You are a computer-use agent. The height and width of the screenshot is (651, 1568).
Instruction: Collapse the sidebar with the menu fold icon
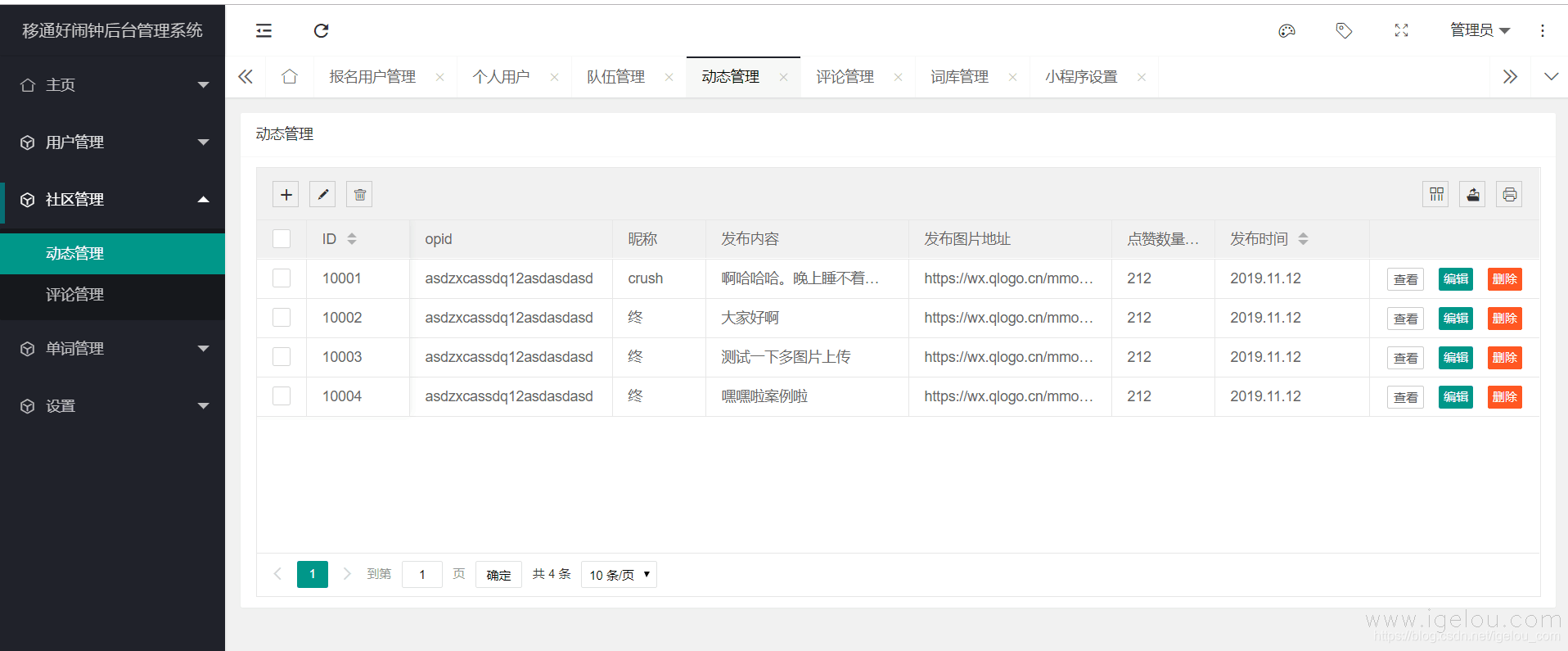[x=264, y=30]
